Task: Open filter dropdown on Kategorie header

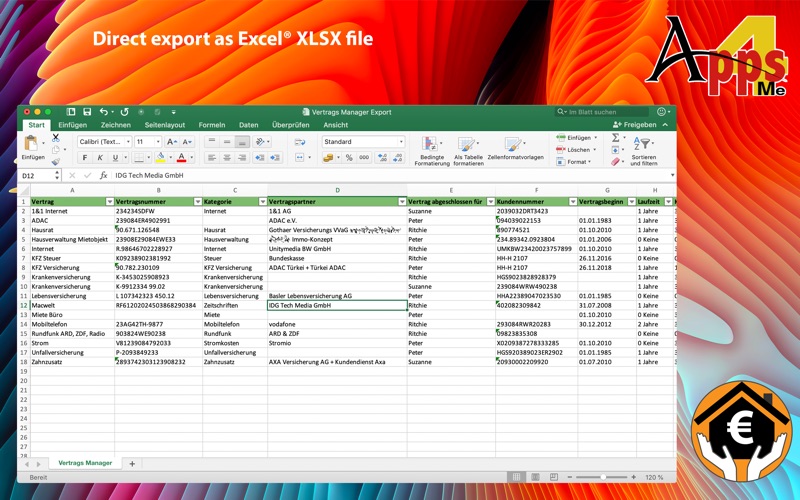Action: click(262, 202)
